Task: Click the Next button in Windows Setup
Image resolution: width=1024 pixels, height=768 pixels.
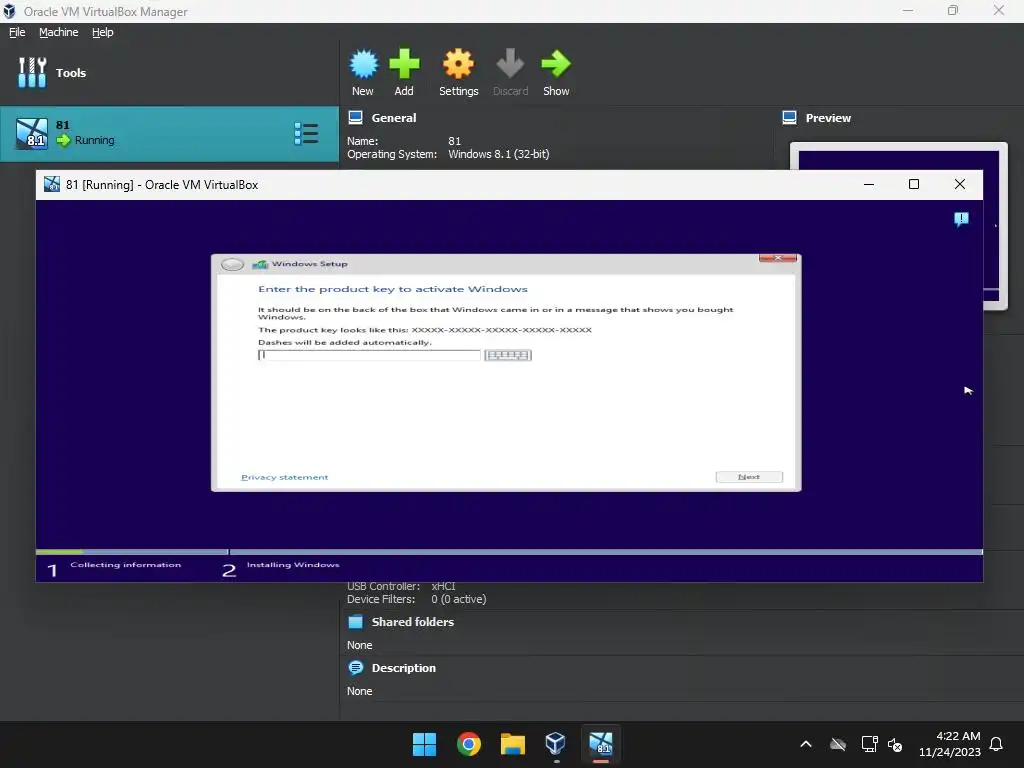Action: tap(749, 477)
